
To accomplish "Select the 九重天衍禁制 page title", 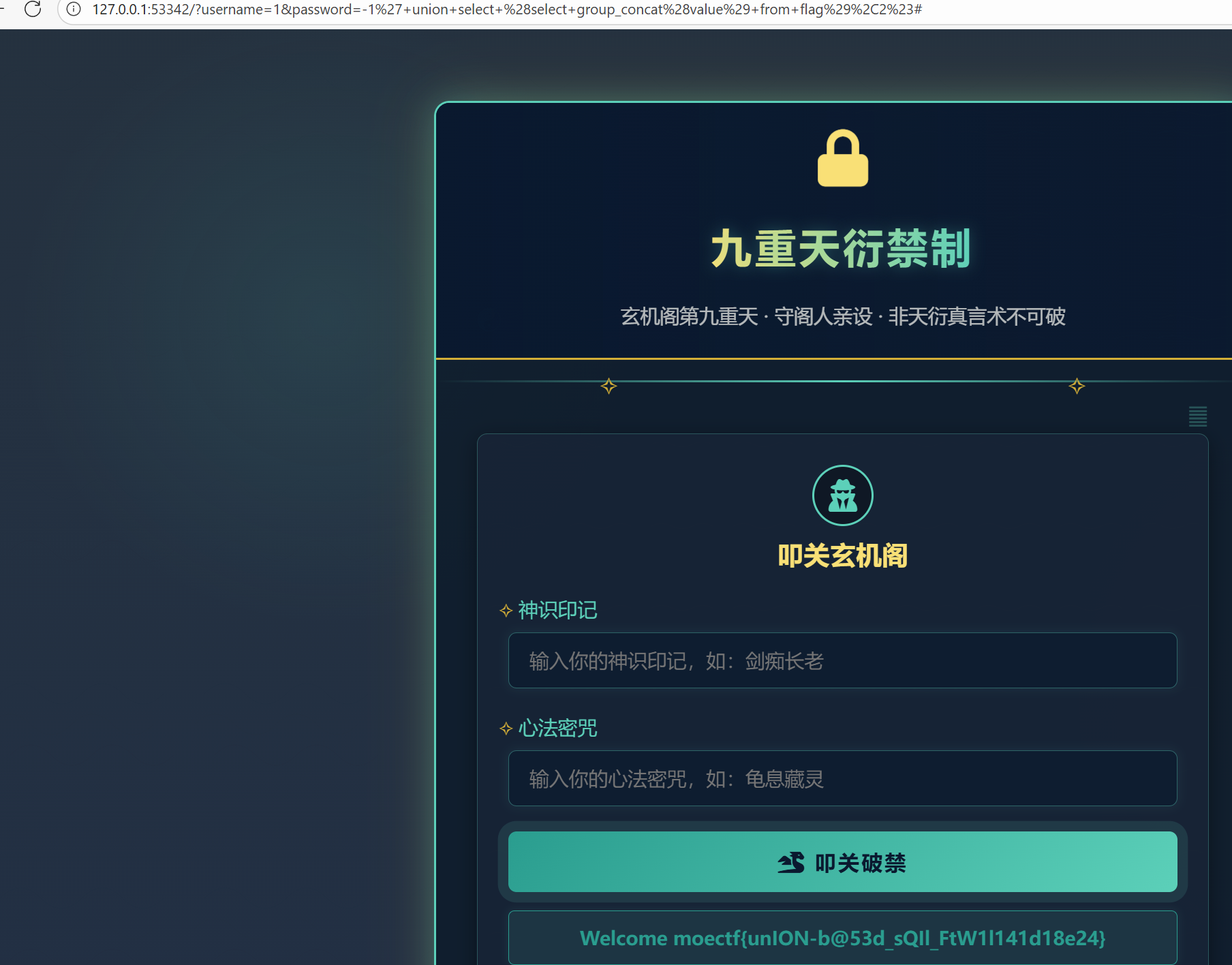I will pos(842,249).
